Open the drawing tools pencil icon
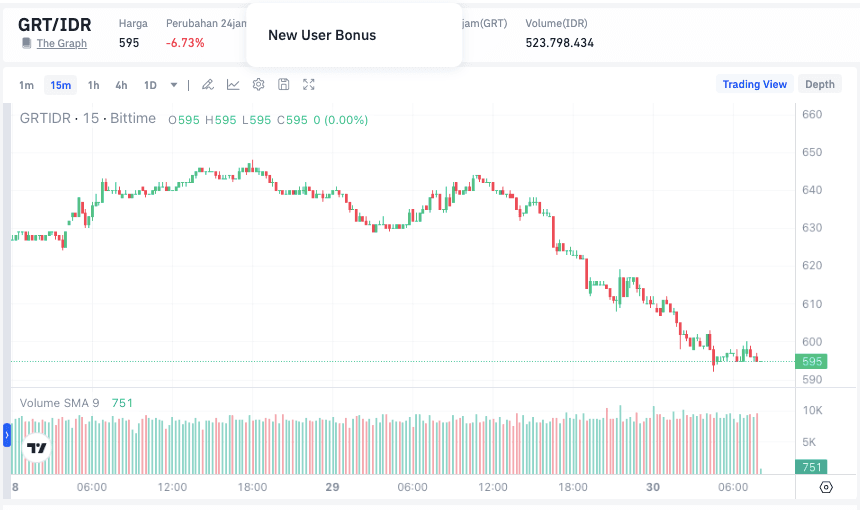This screenshot has width=860, height=510. coord(208,85)
